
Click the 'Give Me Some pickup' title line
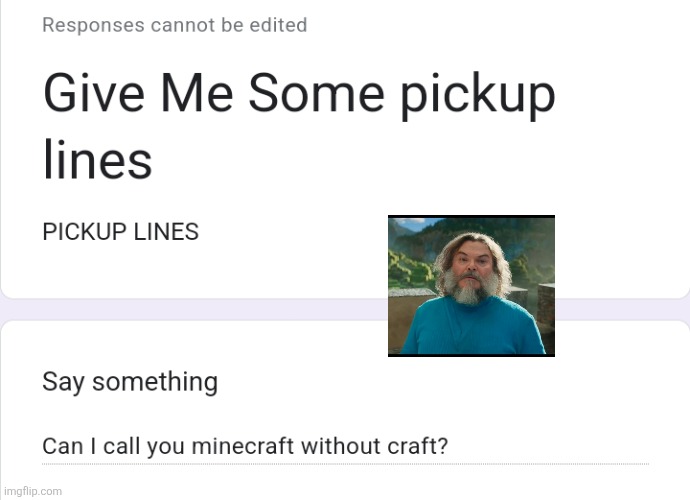[299, 95]
